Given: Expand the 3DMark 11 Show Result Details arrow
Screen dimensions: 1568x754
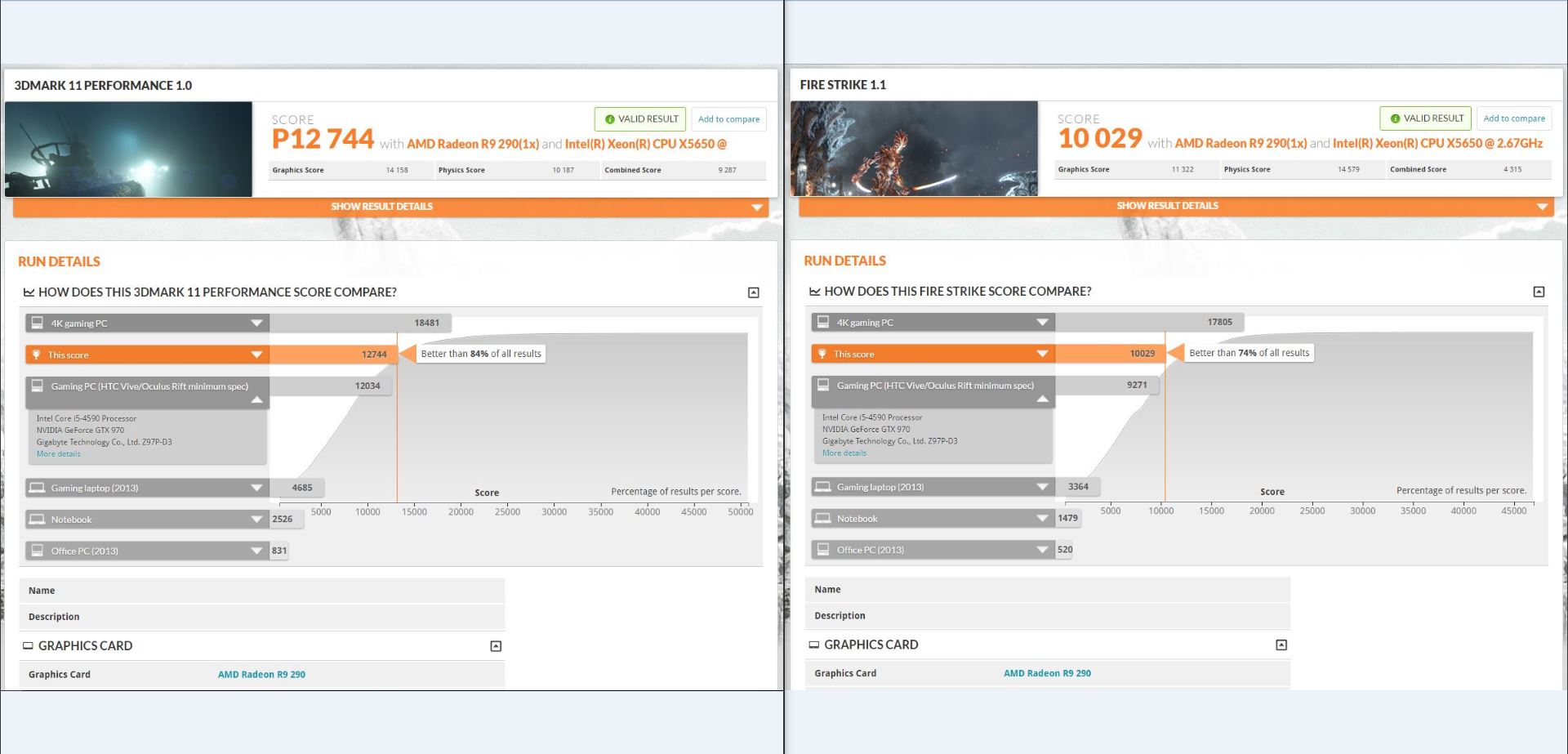Looking at the screenshot, I should [757, 207].
